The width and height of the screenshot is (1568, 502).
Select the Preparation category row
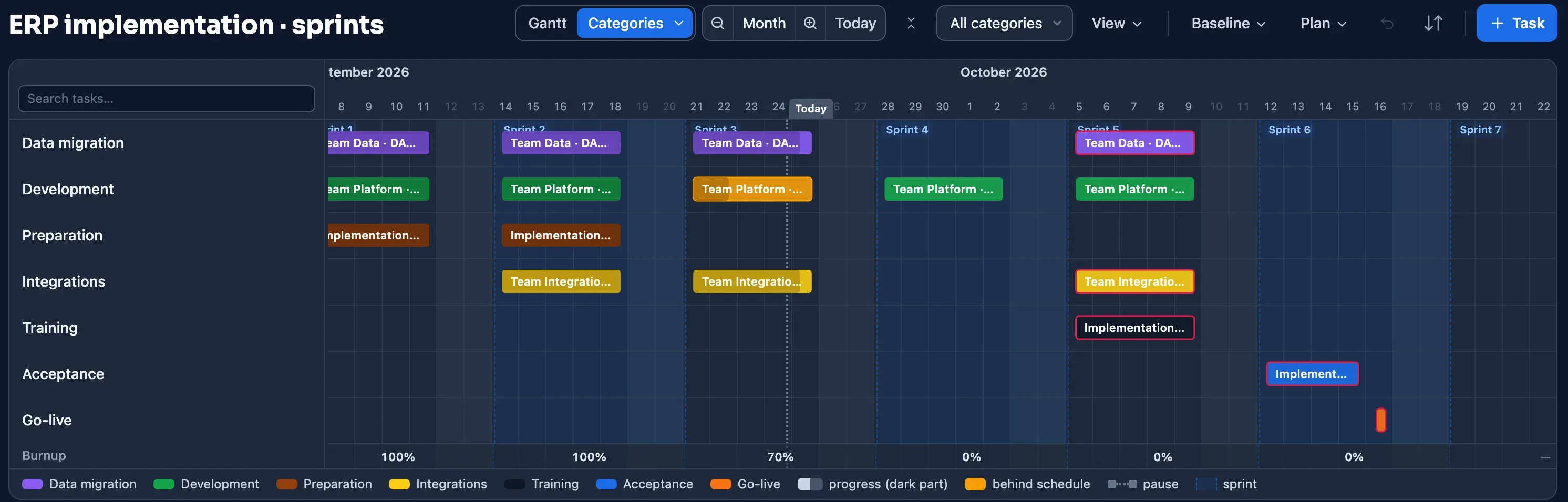[x=166, y=235]
